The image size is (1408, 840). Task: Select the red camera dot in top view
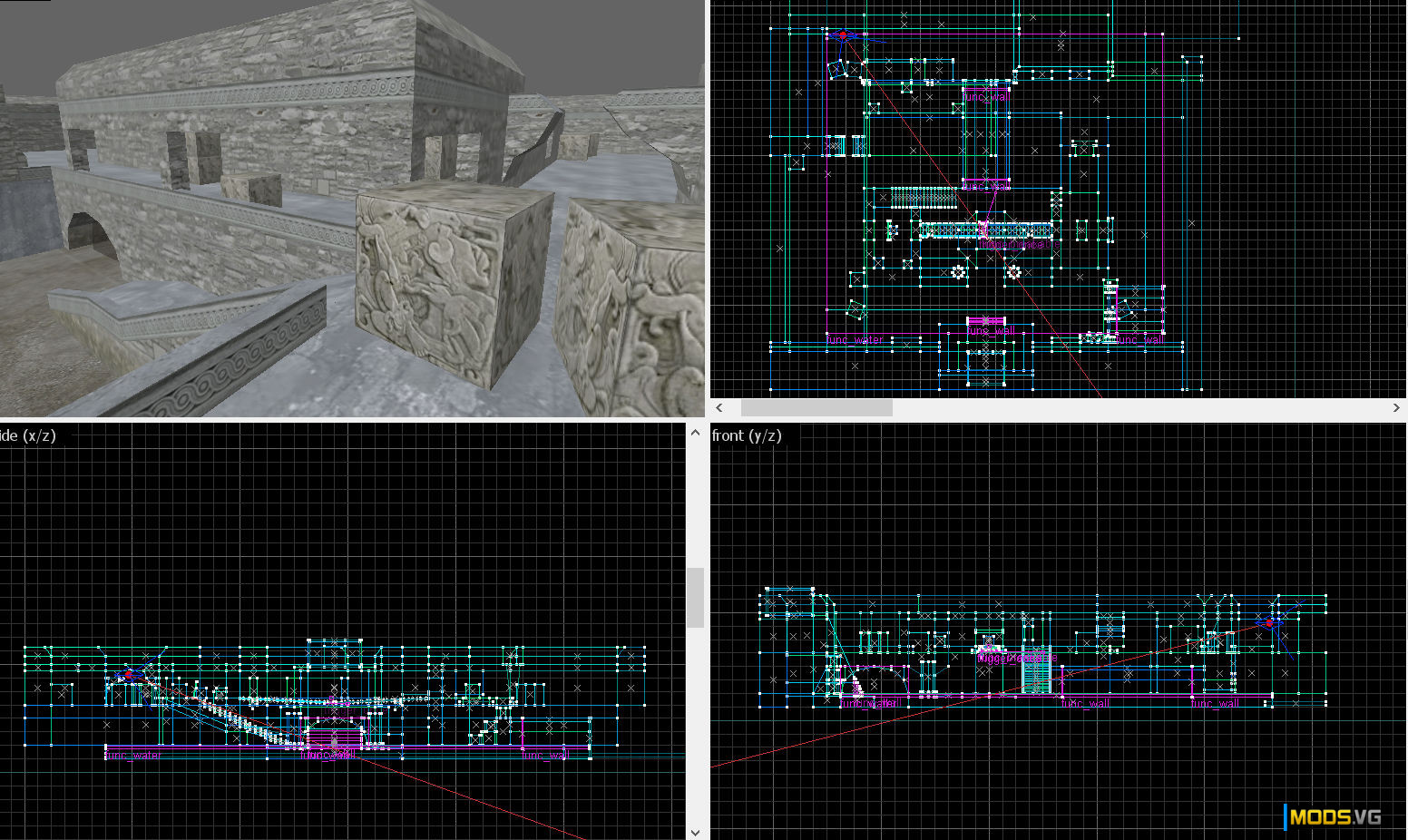click(x=843, y=36)
